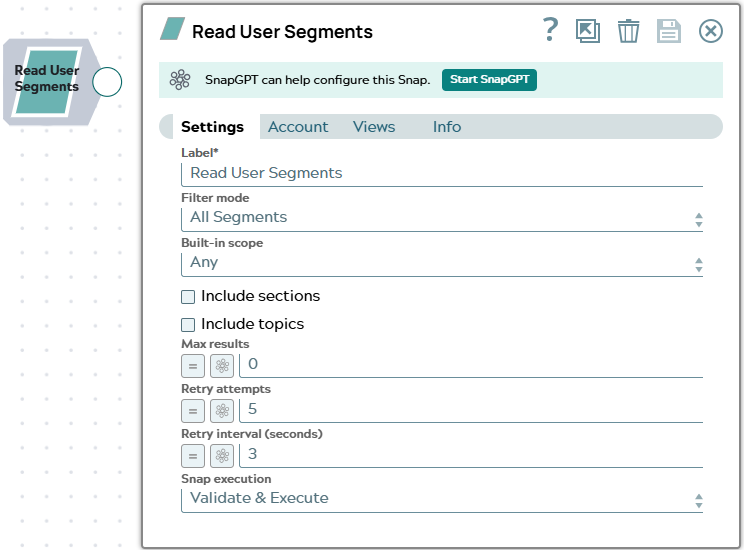Save settings with the floppy disk icon
Viewport: 744px width, 550px height.
669,31
